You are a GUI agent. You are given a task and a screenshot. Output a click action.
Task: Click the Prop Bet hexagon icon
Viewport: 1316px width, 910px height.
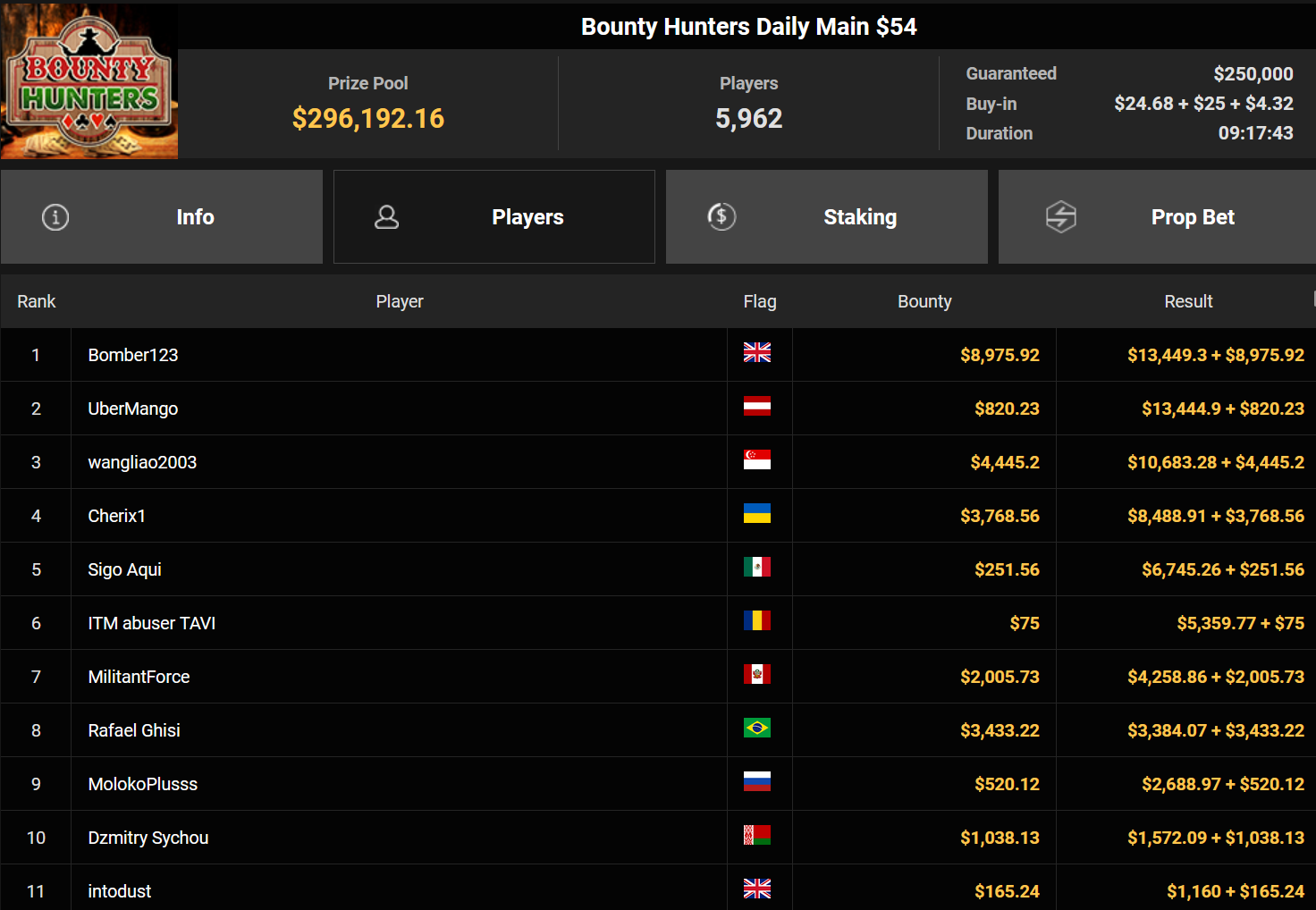pos(1060,217)
